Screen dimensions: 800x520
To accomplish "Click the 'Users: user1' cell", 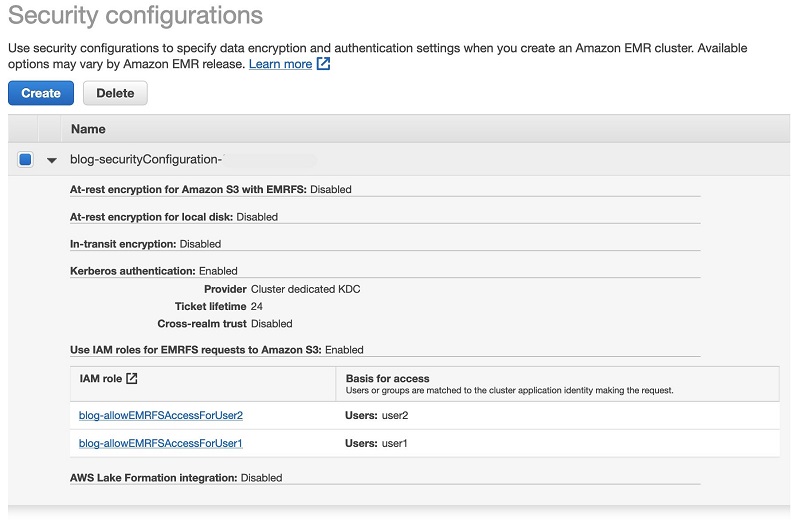I will [376, 443].
